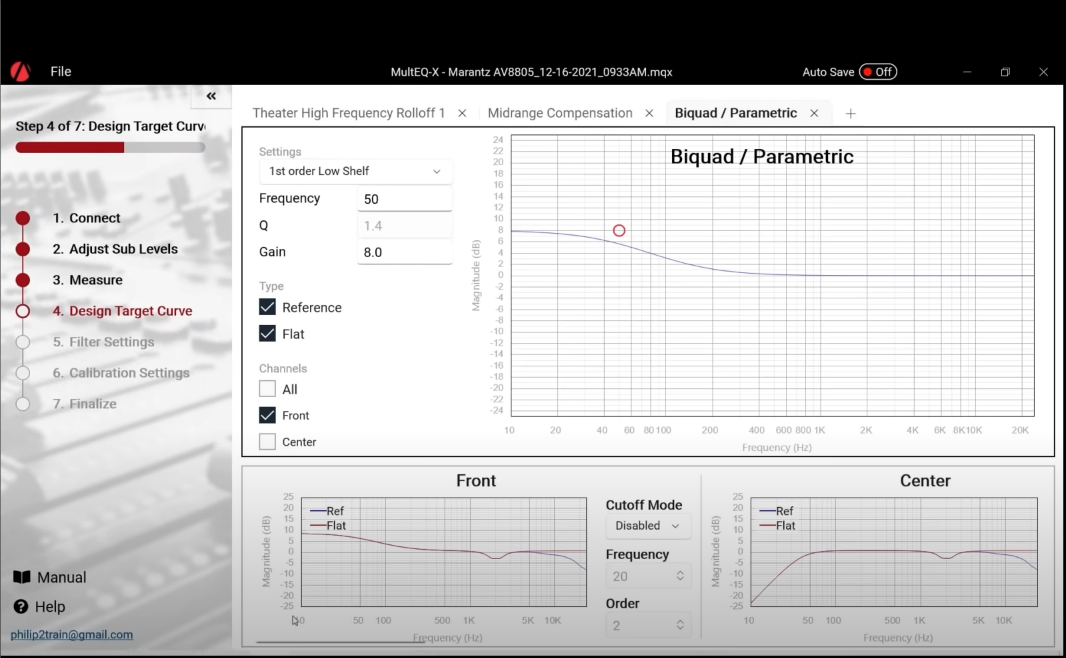Viewport: 1066px width, 658px height.
Task: Check the Center channel checkbox
Action: [x=268, y=441]
